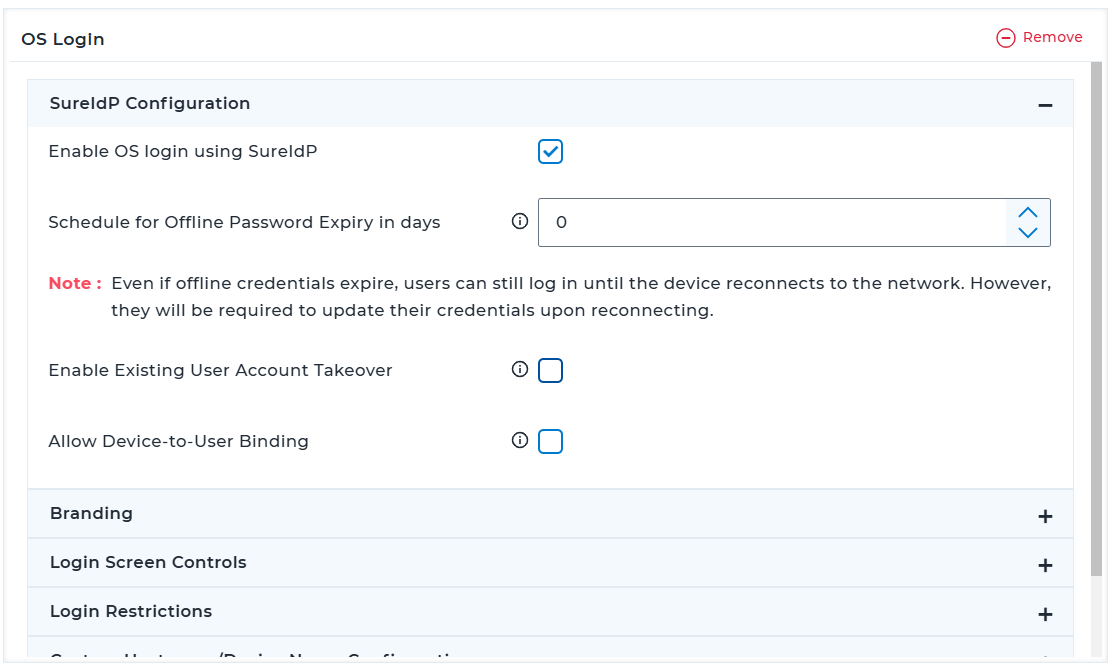Click the Offline Password Expiry days field
The width and height of the screenshot is (1114, 664).
(770, 222)
